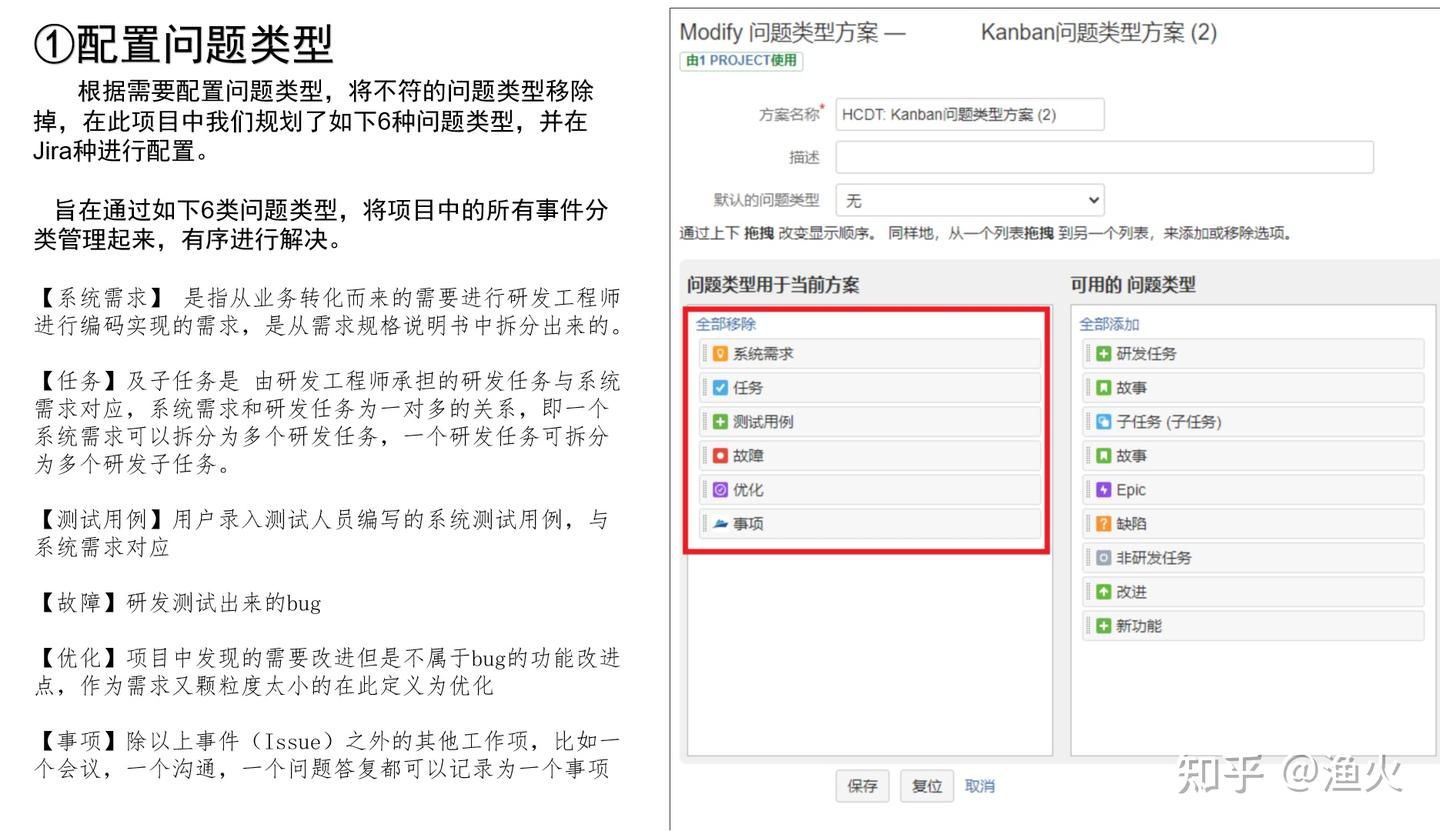Click the grey 非研发任务 icon
Image resolution: width=1440 pixels, height=831 pixels.
(x=1104, y=558)
